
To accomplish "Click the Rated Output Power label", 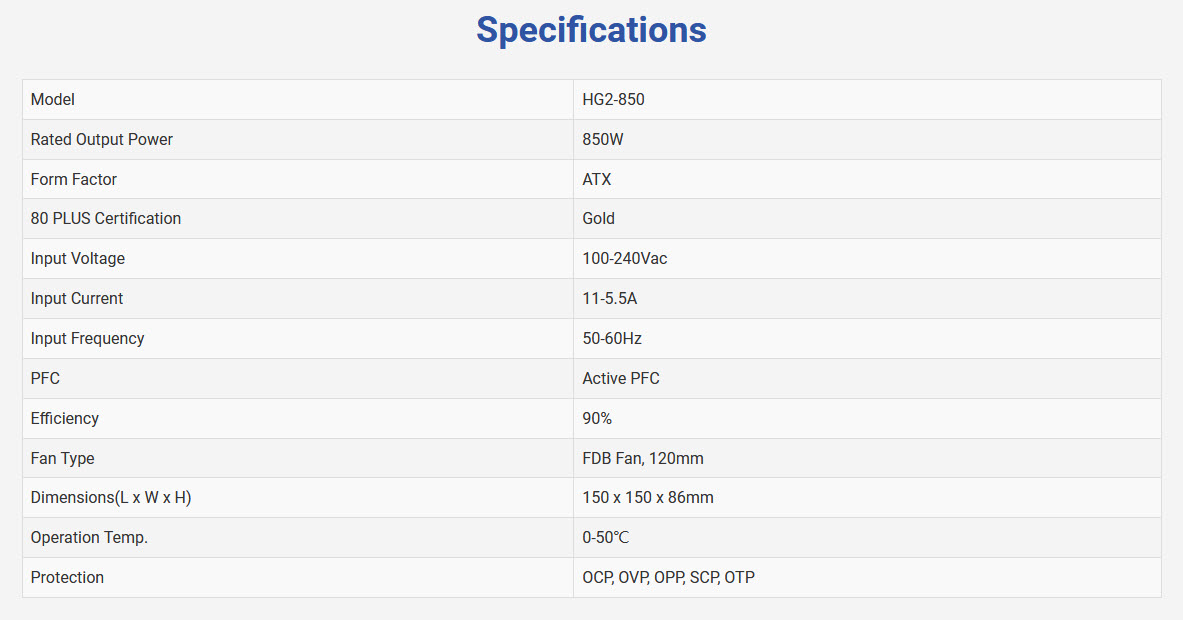I will 102,140.
